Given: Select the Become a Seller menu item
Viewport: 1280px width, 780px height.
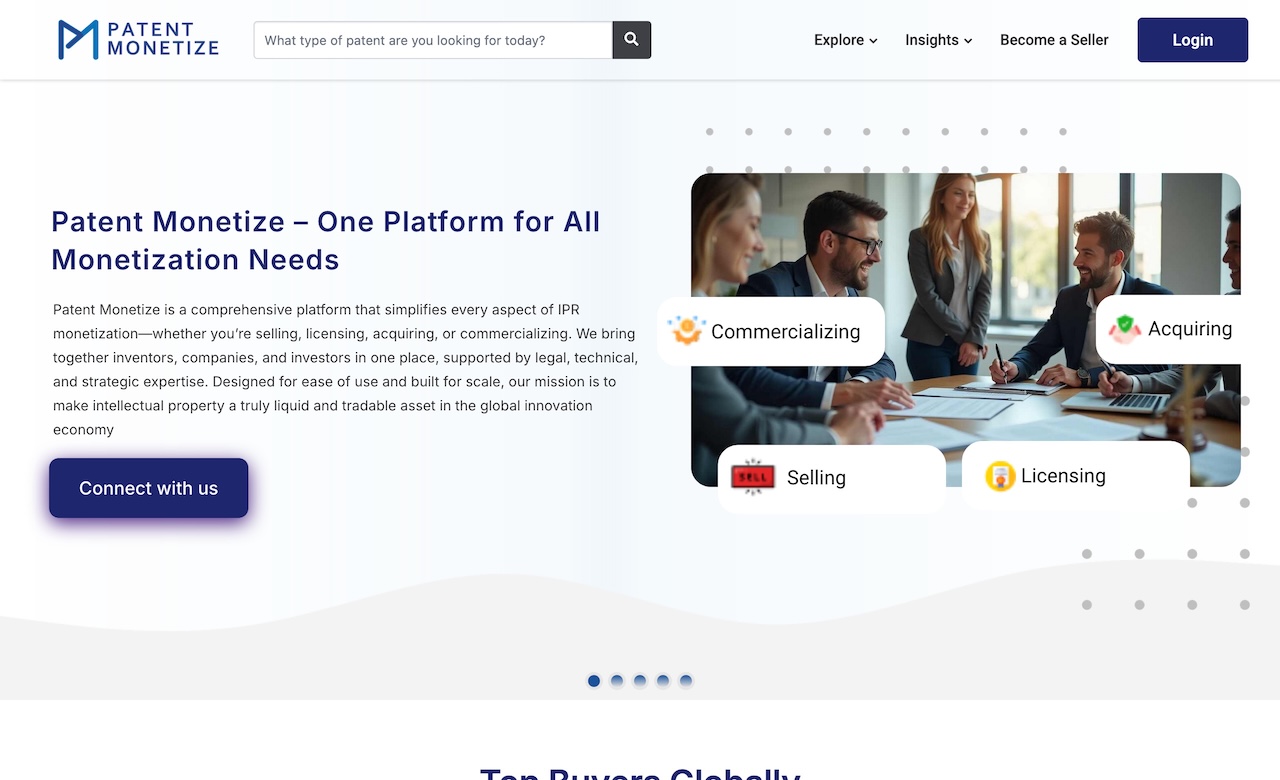Looking at the screenshot, I should pos(1054,40).
